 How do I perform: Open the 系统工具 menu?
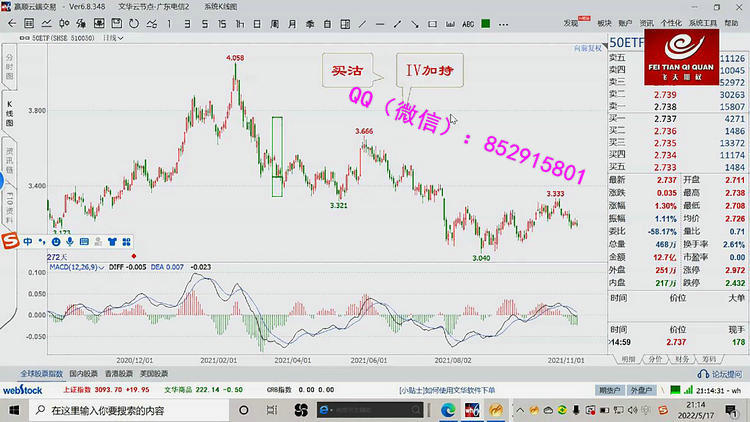pos(704,21)
